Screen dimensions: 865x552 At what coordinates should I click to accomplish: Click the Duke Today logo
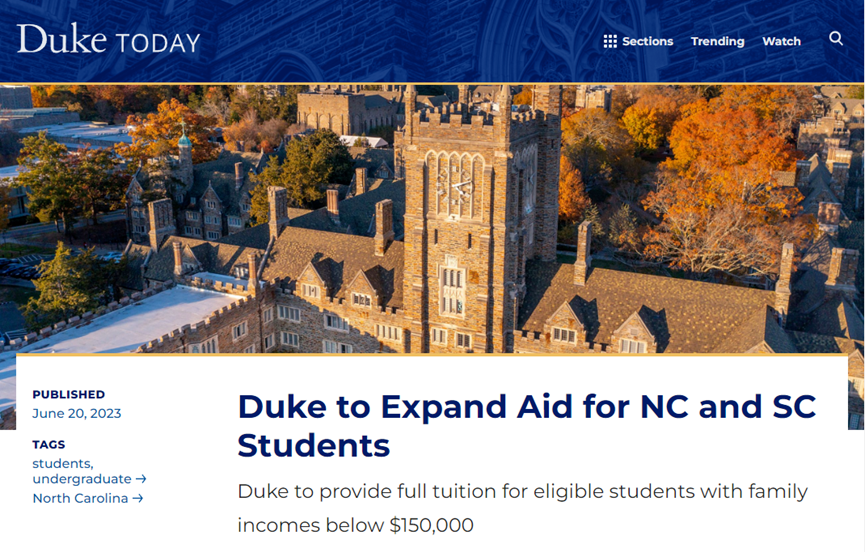coord(108,39)
